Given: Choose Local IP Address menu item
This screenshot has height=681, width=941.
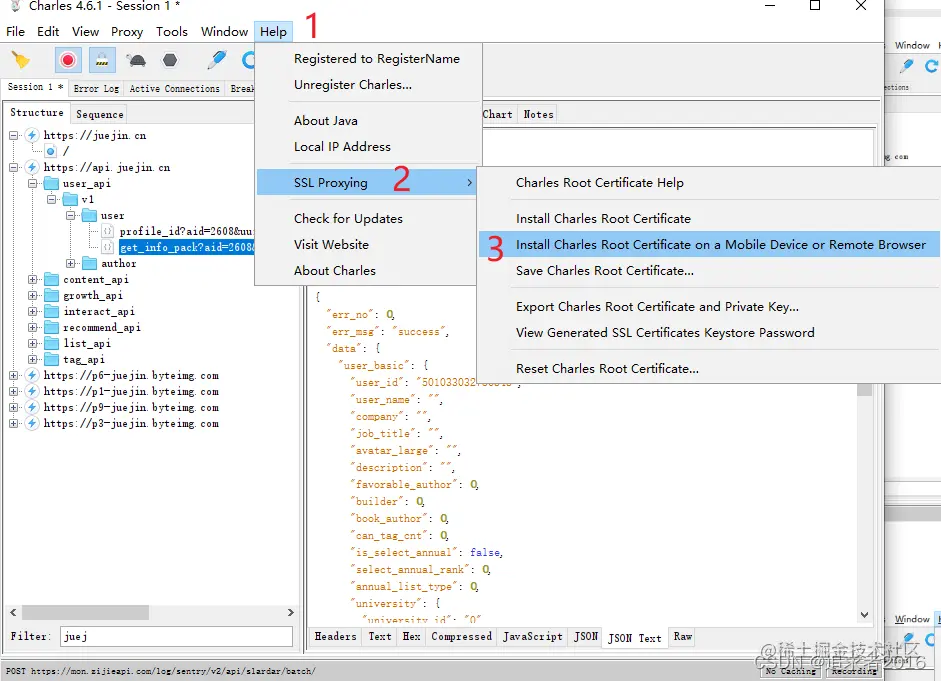Looking at the screenshot, I should pos(342,146).
